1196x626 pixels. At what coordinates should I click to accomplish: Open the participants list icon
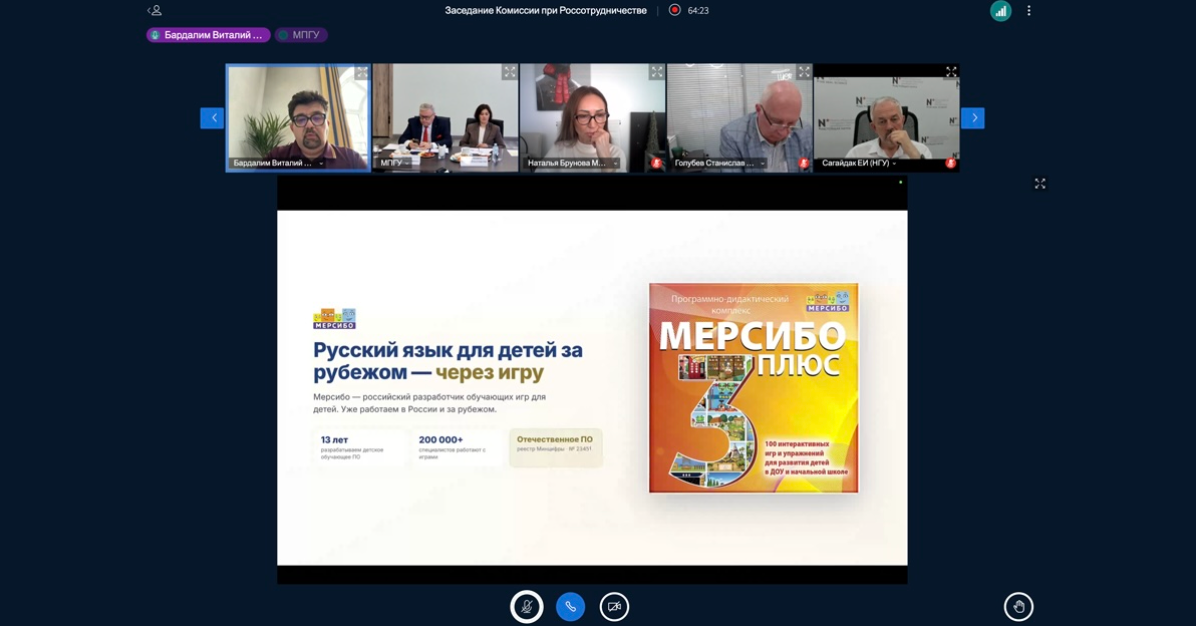[154, 11]
